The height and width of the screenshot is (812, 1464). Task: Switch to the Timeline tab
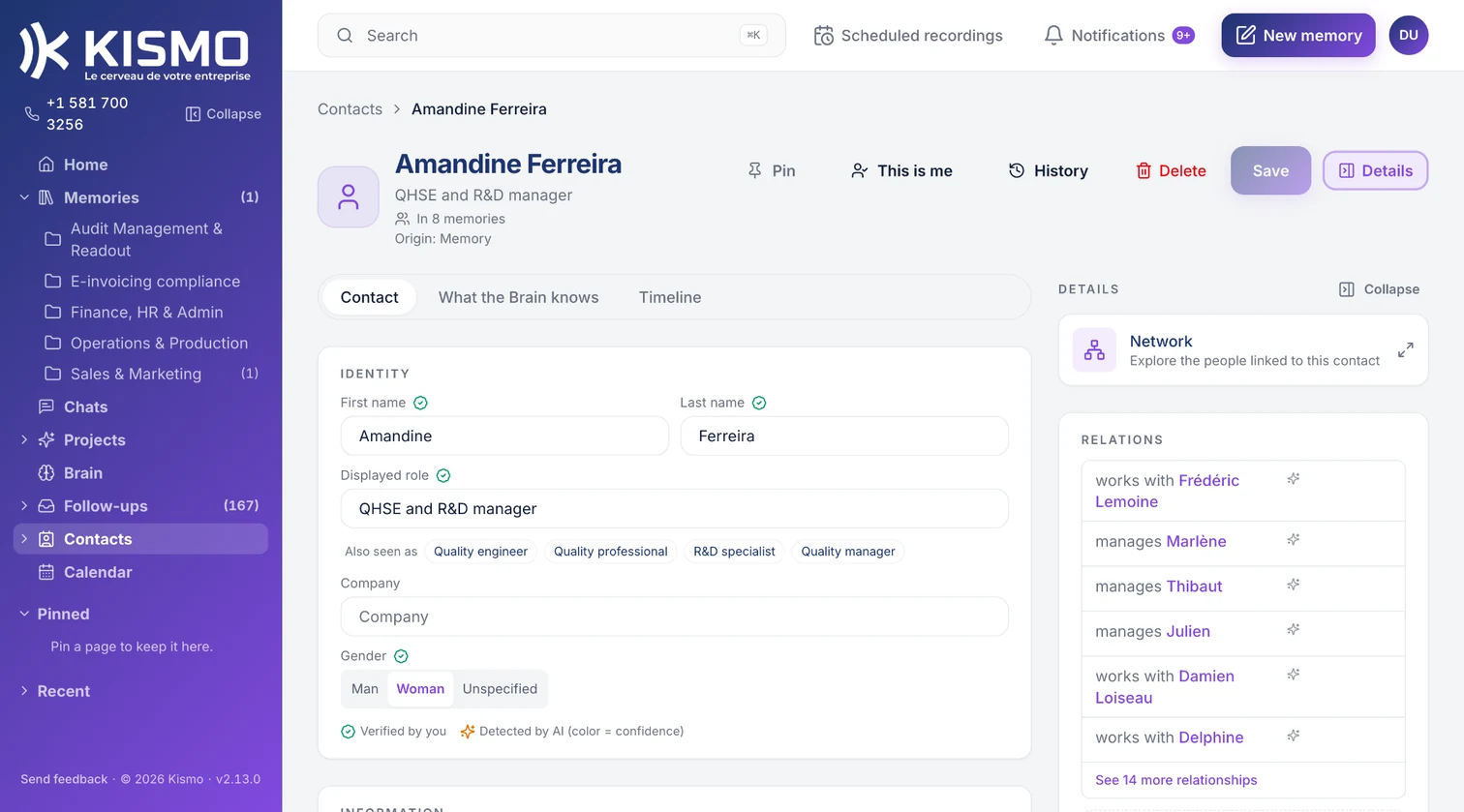tap(670, 297)
